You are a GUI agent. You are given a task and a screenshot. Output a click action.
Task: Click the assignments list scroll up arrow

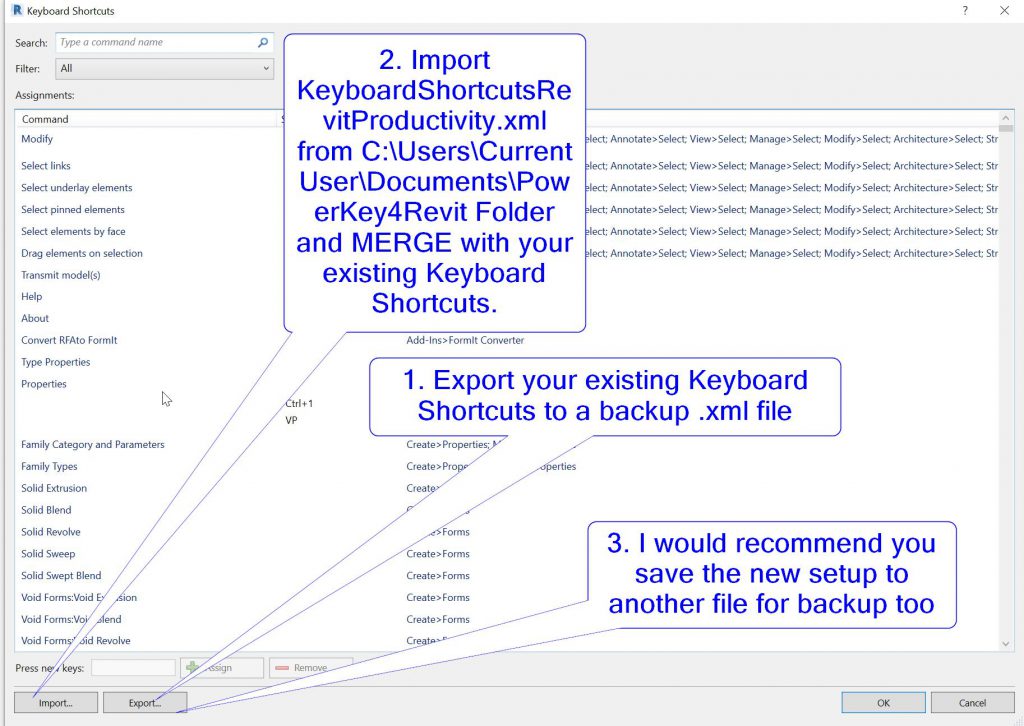point(1005,118)
